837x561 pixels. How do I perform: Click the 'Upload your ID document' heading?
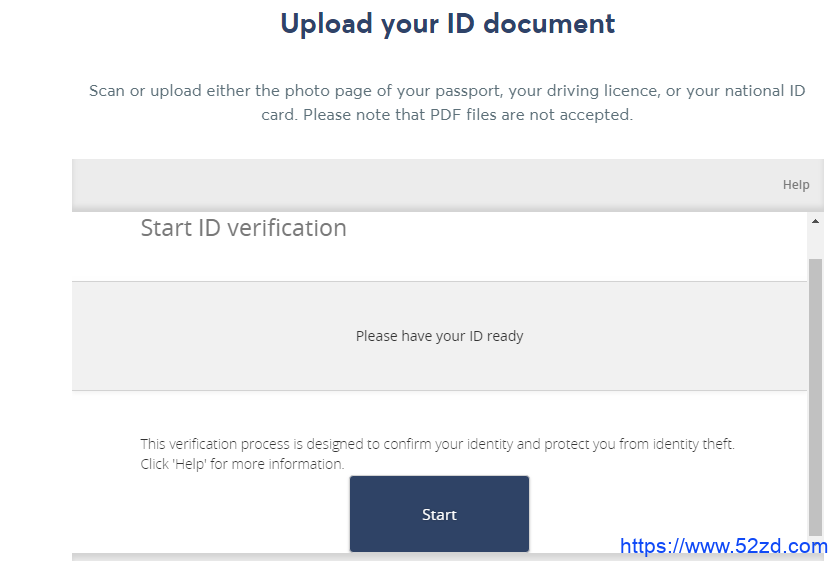tap(448, 24)
